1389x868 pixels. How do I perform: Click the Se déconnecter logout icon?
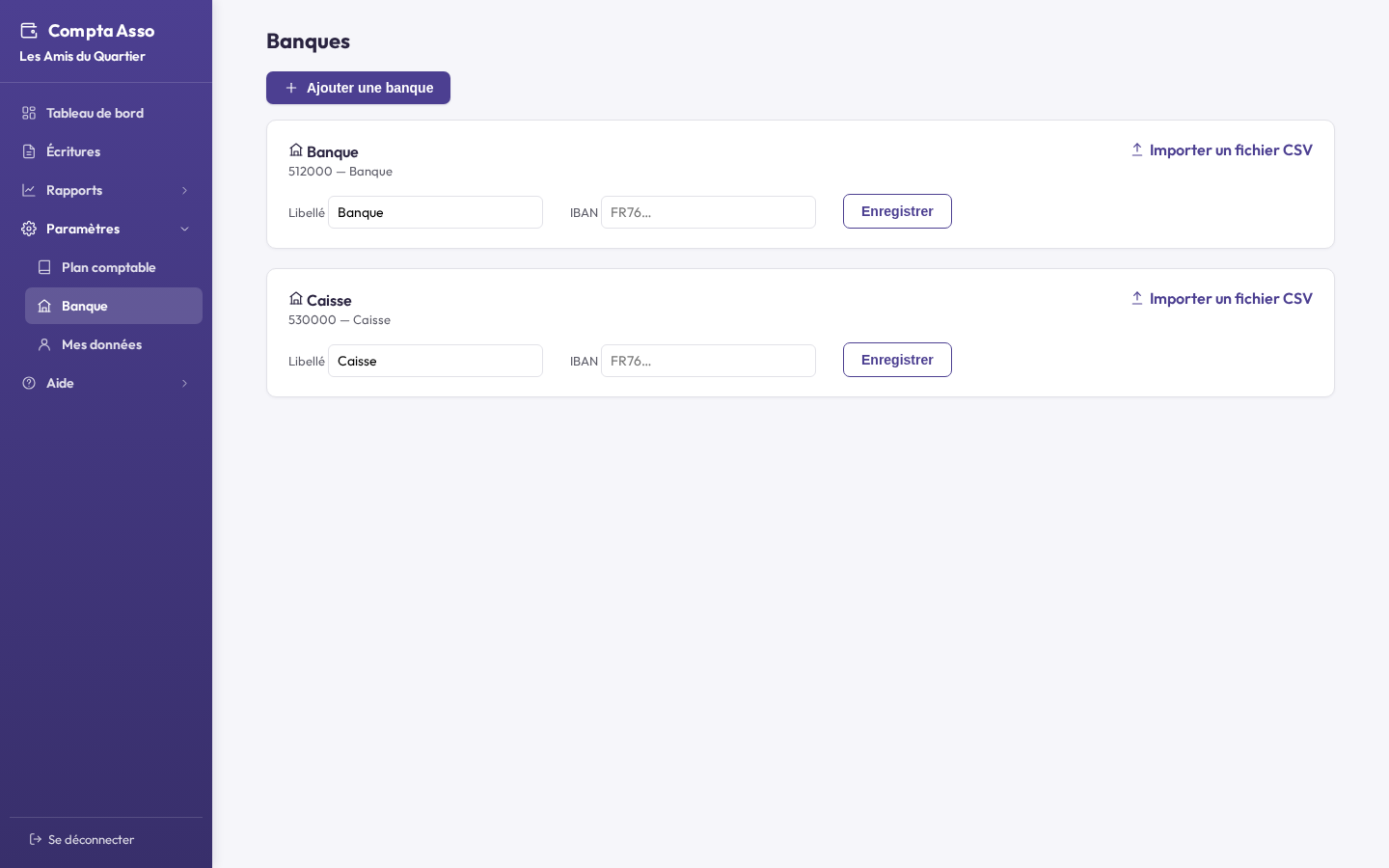pos(36,839)
